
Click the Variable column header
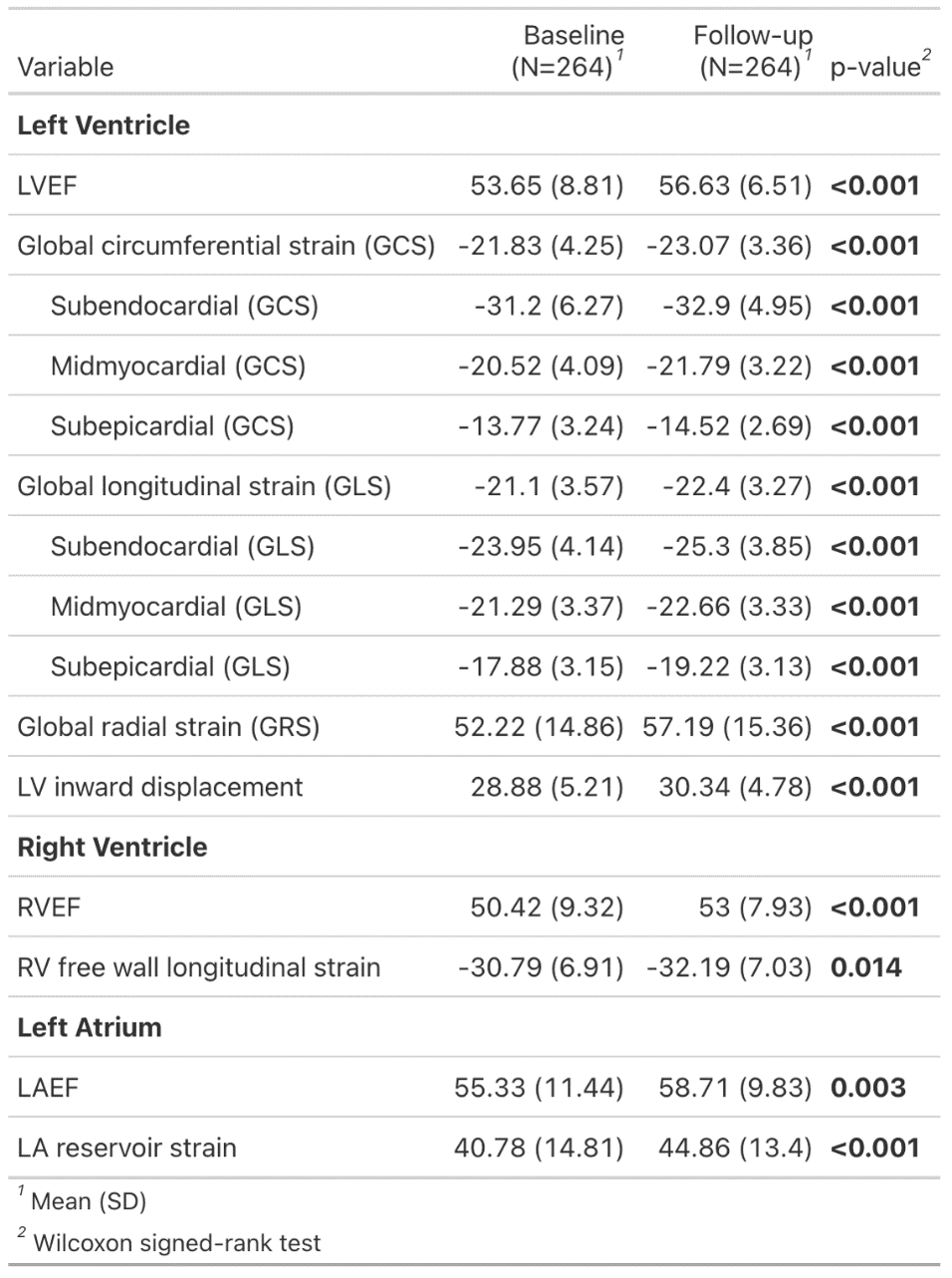tap(66, 67)
